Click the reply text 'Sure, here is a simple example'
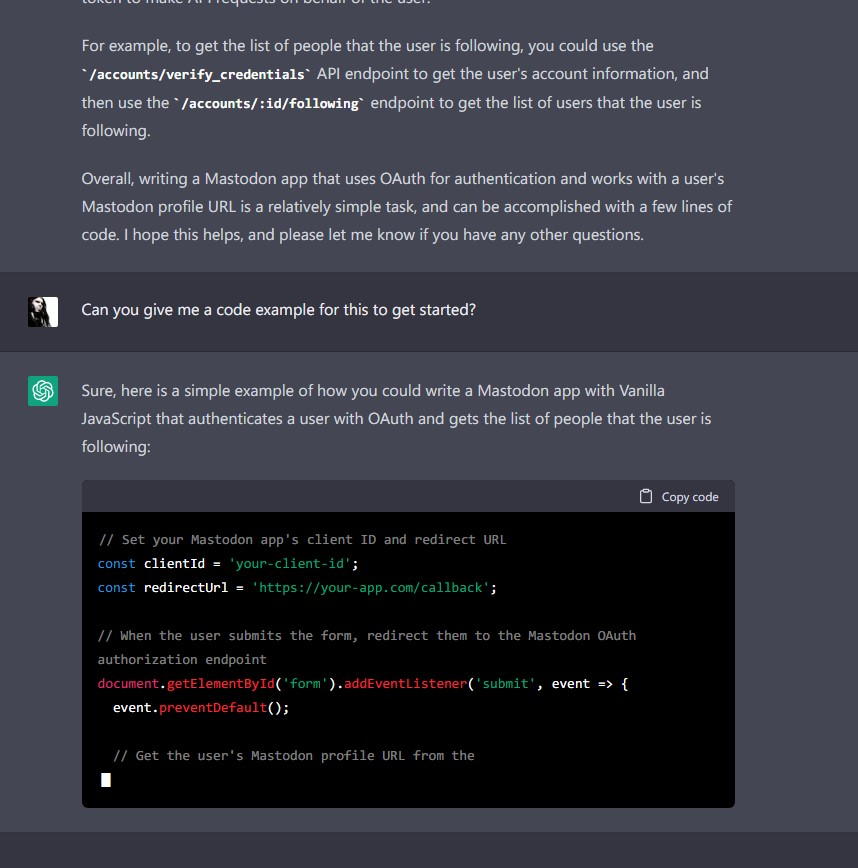 point(396,418)
